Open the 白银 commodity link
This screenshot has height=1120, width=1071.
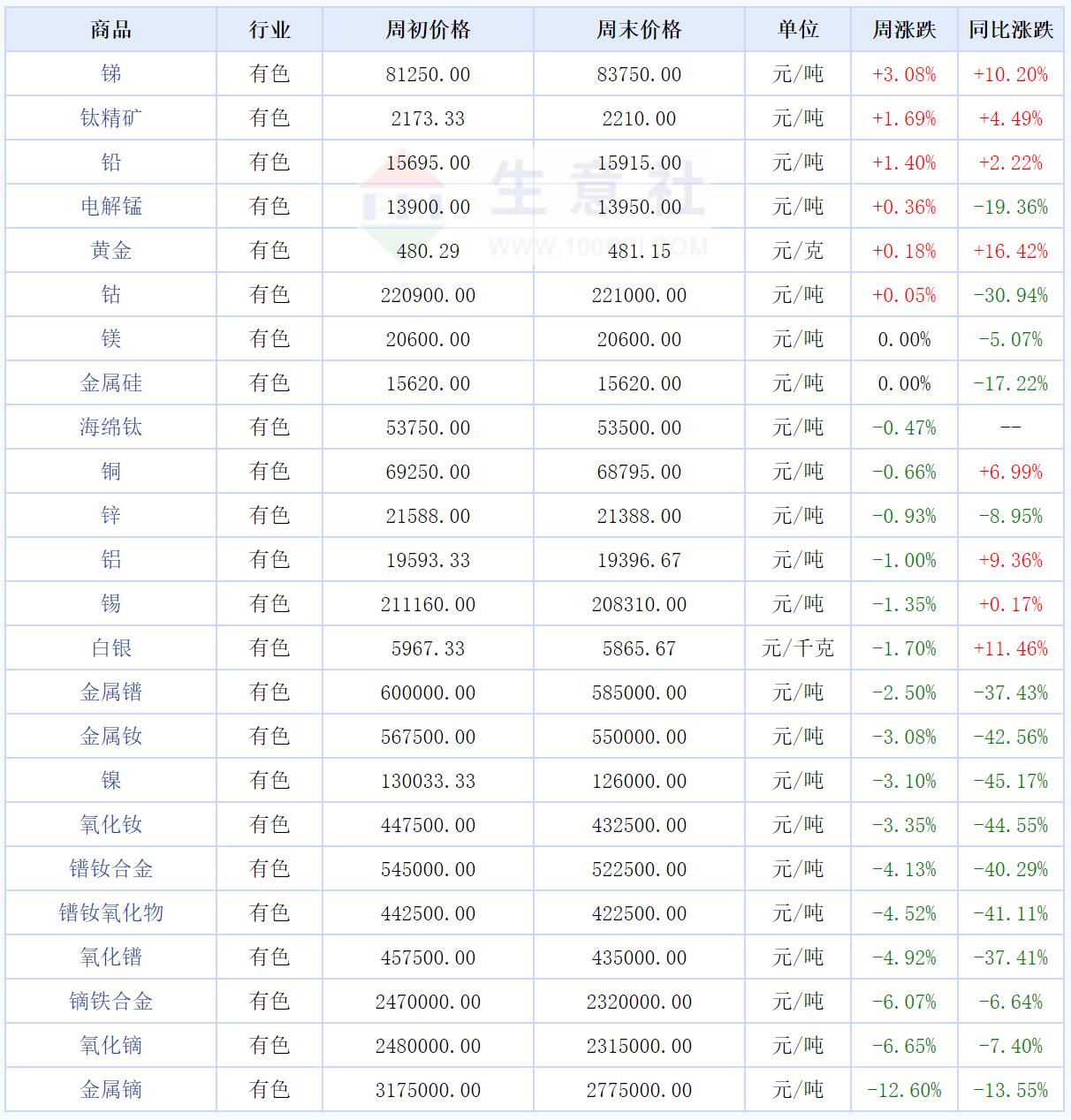pos(110,648)
